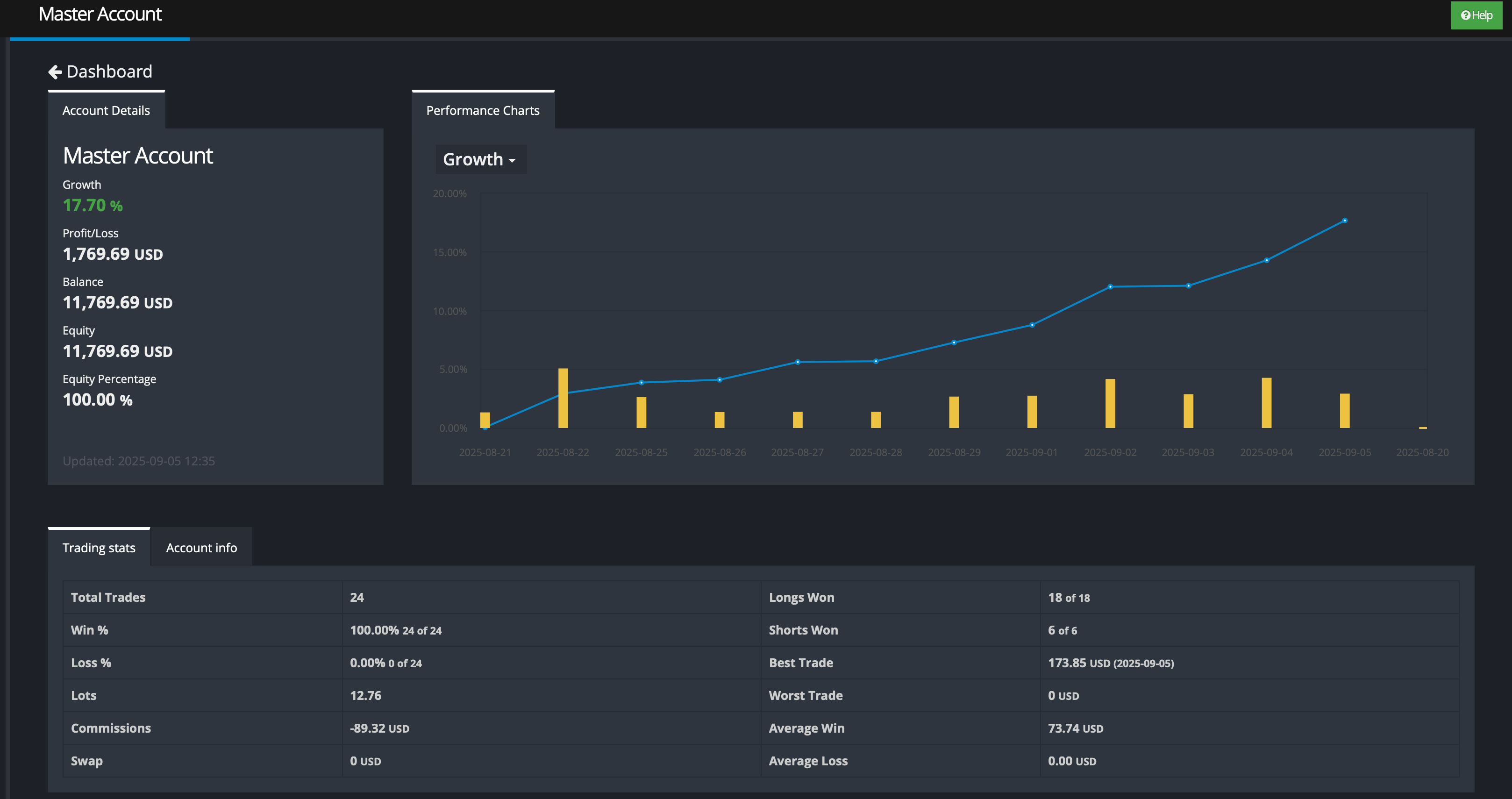Select the Performance Charts tab
Image resolution: width=1512 pixels, height=799 pixels.
click(x=483, y=110)
